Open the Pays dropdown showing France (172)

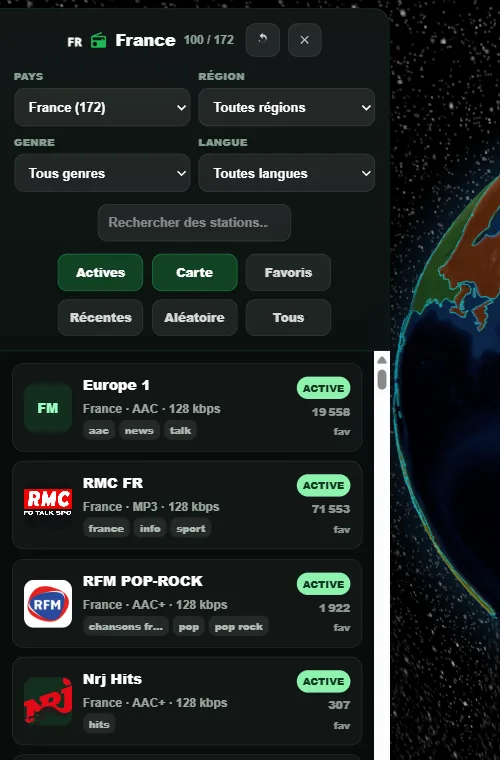point(102,107)
